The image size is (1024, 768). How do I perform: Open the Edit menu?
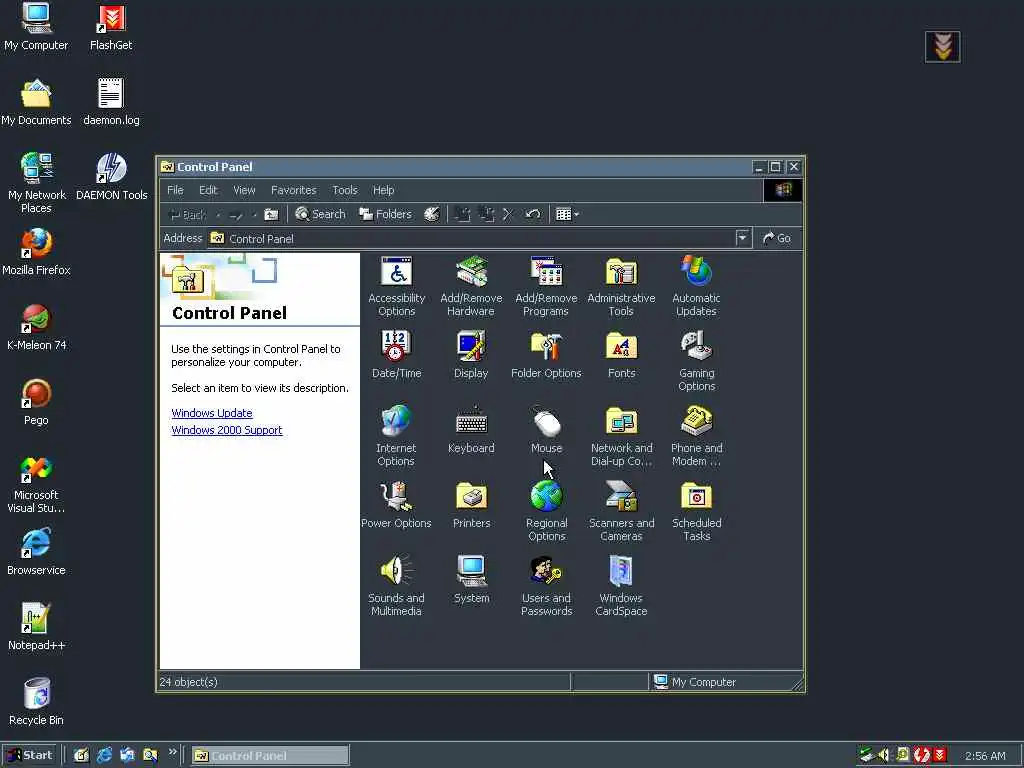pyautogui.click(x=208, y=190)
